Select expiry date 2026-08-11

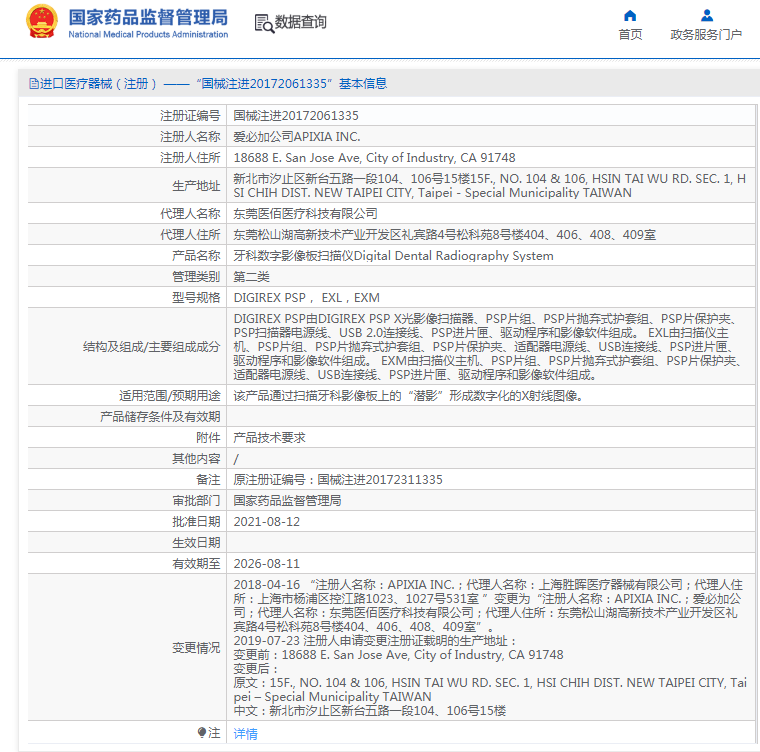coord(267,564)
